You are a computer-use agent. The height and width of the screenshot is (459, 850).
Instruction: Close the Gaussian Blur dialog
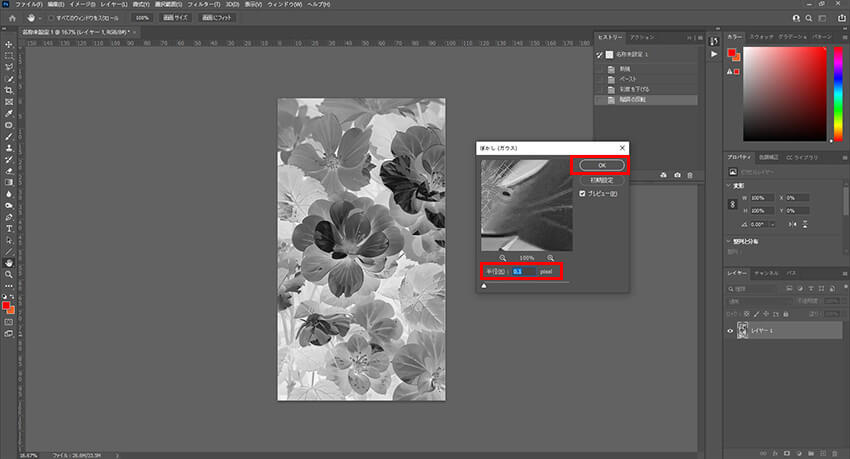pos(622,147)
